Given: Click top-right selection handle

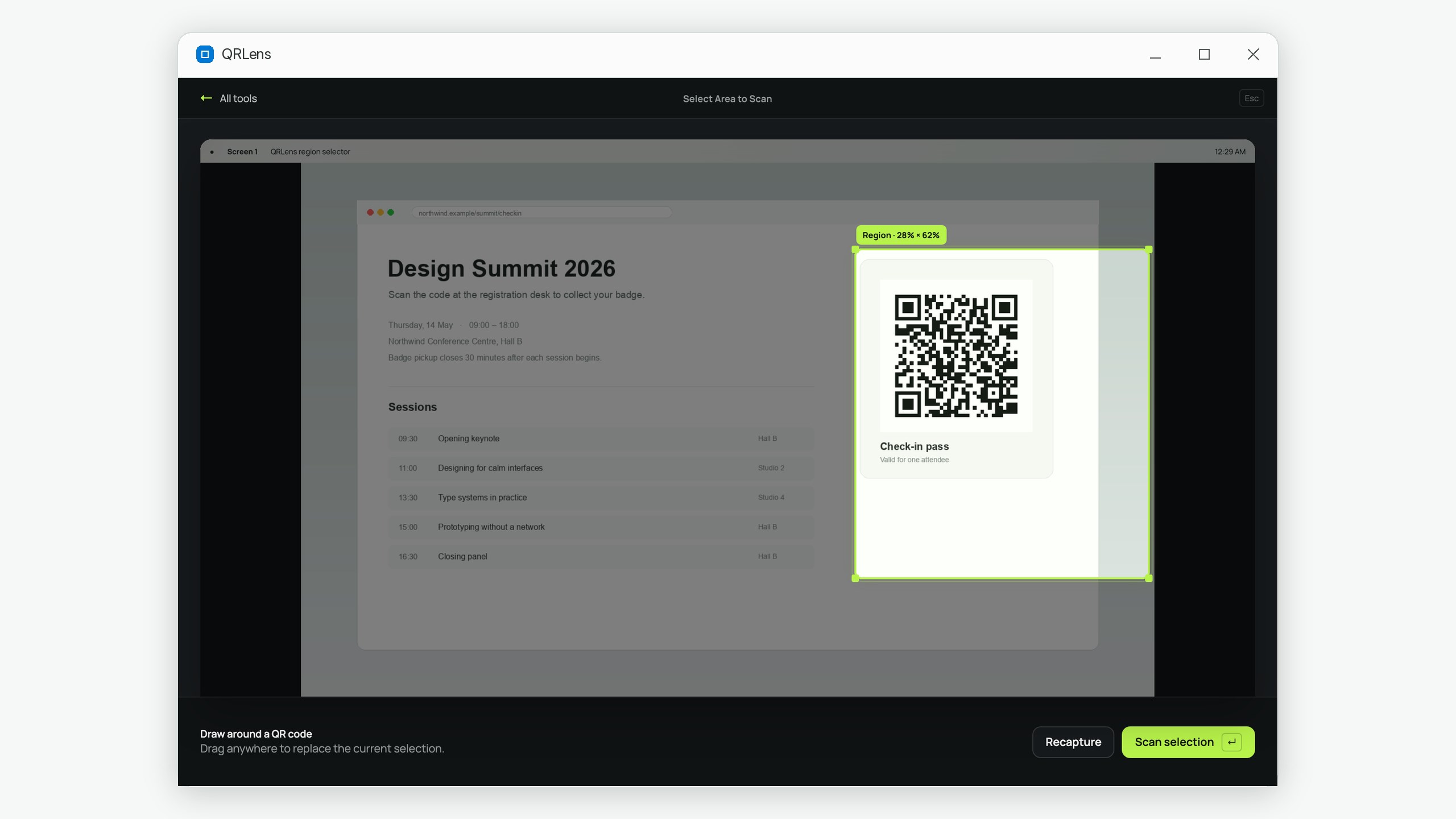Looking at the screenshot, I should tap(1149, 250).
